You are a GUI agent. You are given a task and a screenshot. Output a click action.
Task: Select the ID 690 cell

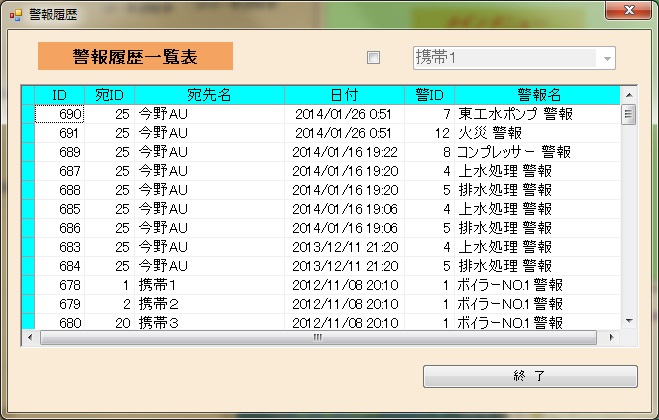60,115
